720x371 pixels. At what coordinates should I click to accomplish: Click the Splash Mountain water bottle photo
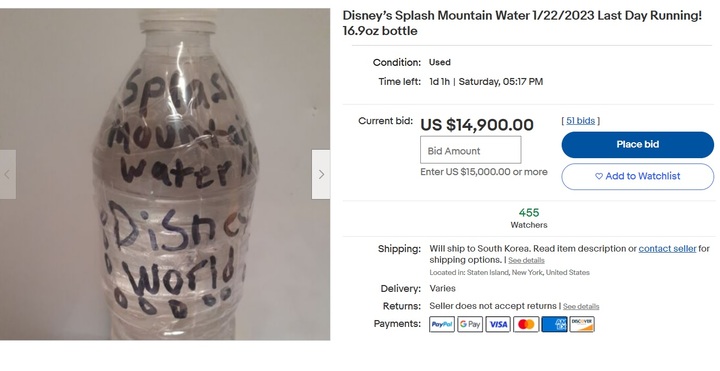165,174
